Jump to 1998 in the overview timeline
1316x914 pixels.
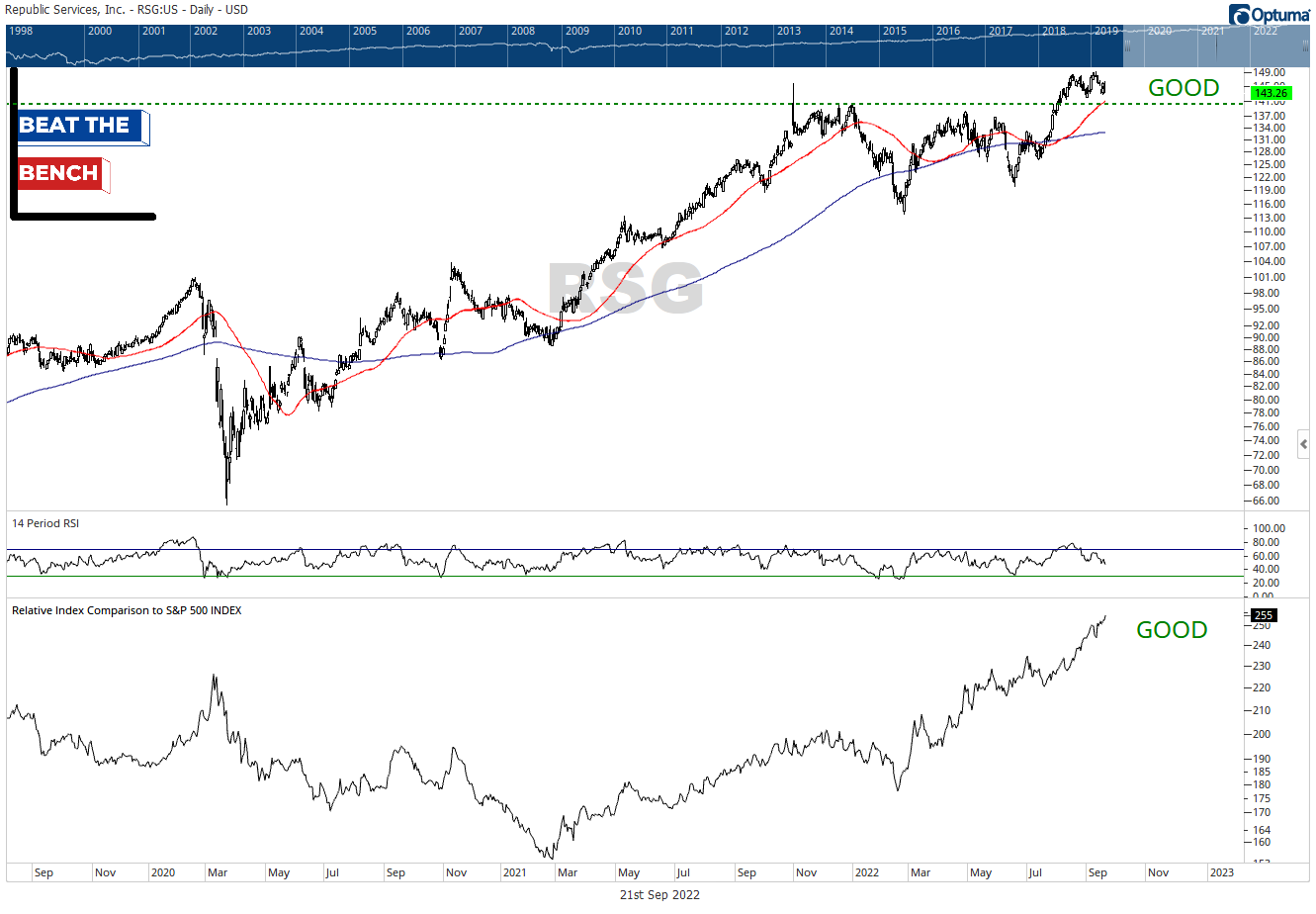tap(21, 31)
